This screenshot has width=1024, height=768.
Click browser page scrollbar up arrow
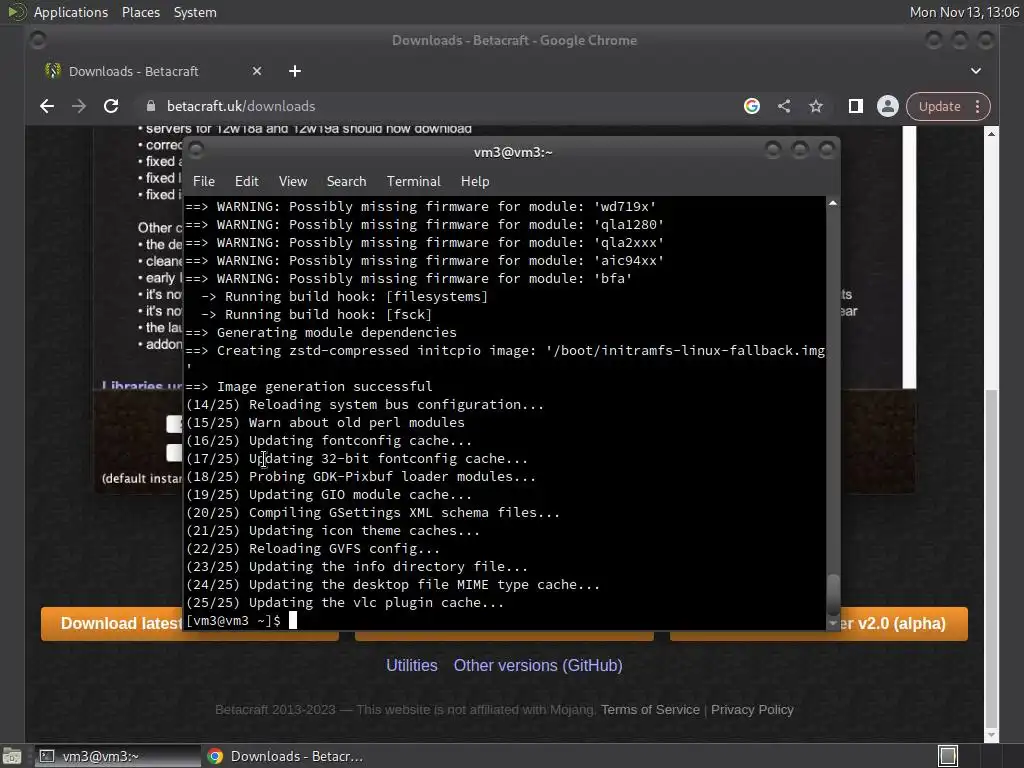click(991, 133)
